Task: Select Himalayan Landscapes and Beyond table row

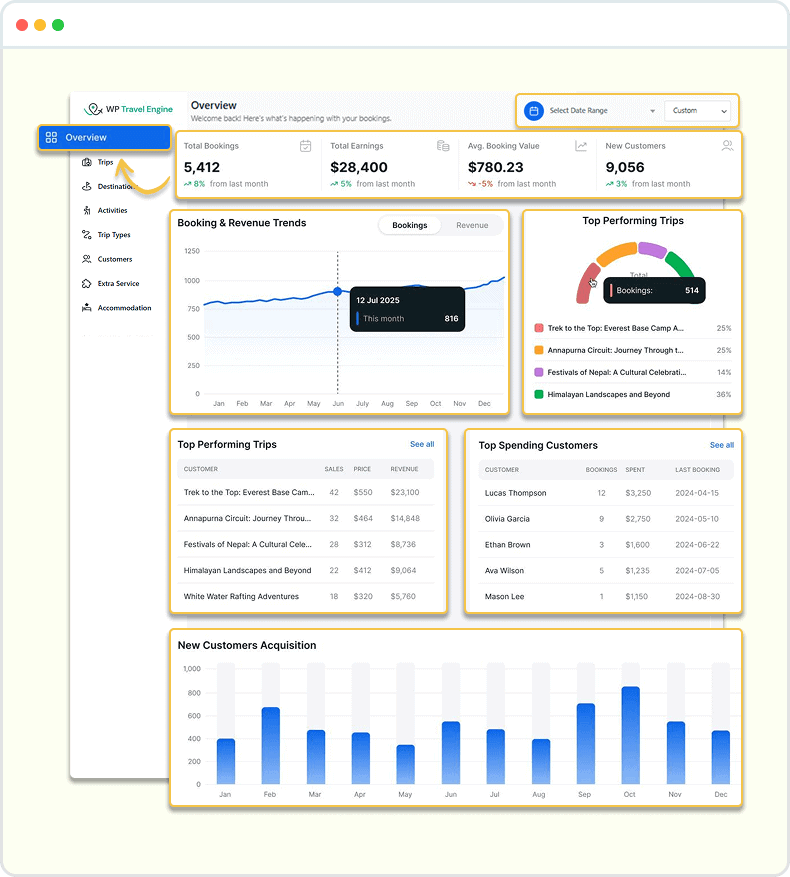Action: [306, 570]
